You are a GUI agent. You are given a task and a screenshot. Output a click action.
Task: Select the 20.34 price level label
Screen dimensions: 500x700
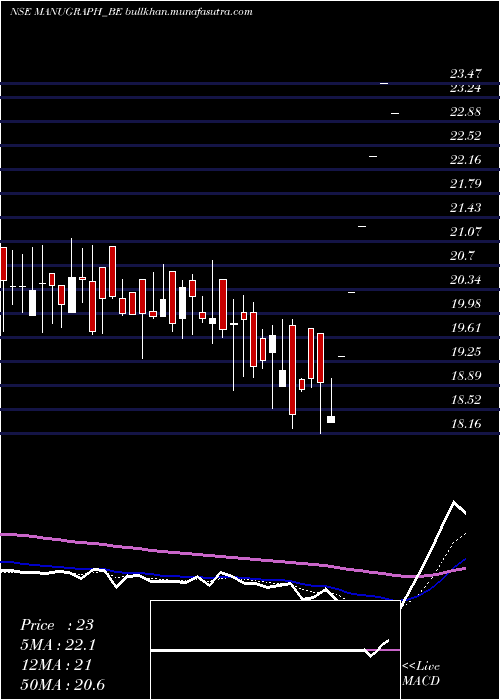point(465,280)
